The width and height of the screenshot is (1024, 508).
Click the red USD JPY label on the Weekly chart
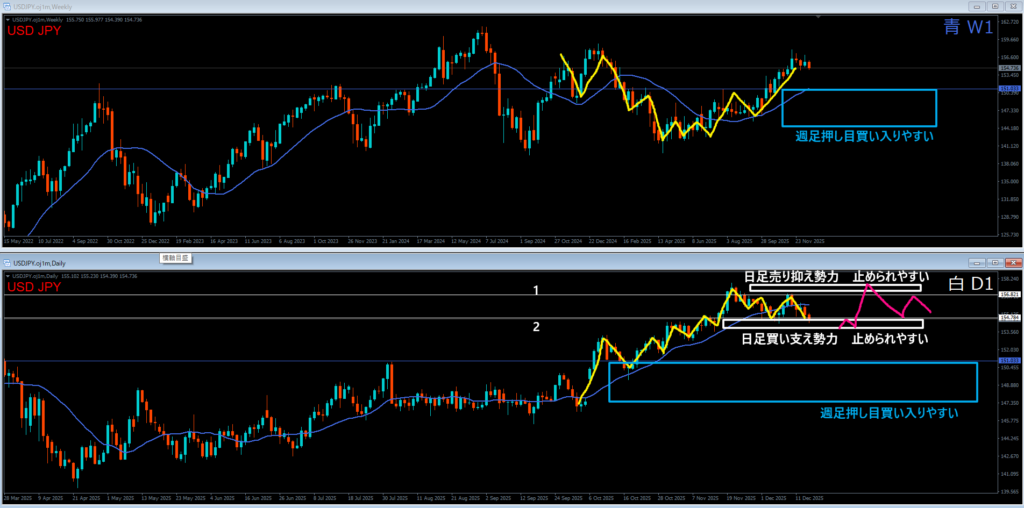click(x=34, y=30)
